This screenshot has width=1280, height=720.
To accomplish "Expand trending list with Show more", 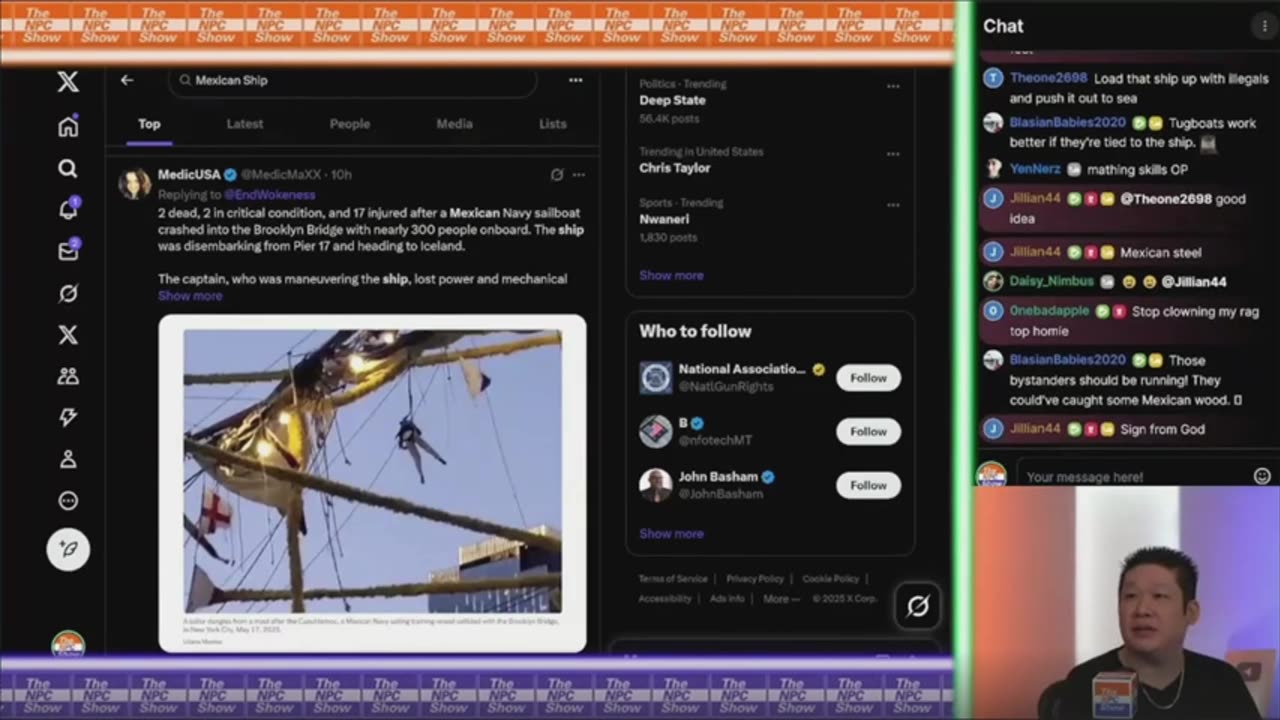I will pyautogui.click(x=671, y=275).
